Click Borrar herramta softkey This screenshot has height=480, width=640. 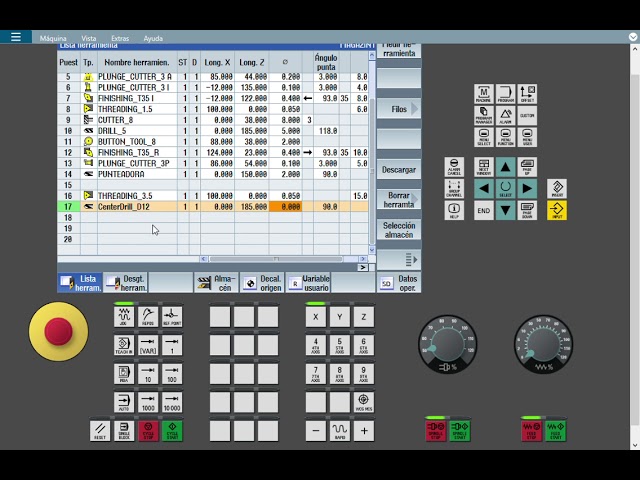click(399, 200)
